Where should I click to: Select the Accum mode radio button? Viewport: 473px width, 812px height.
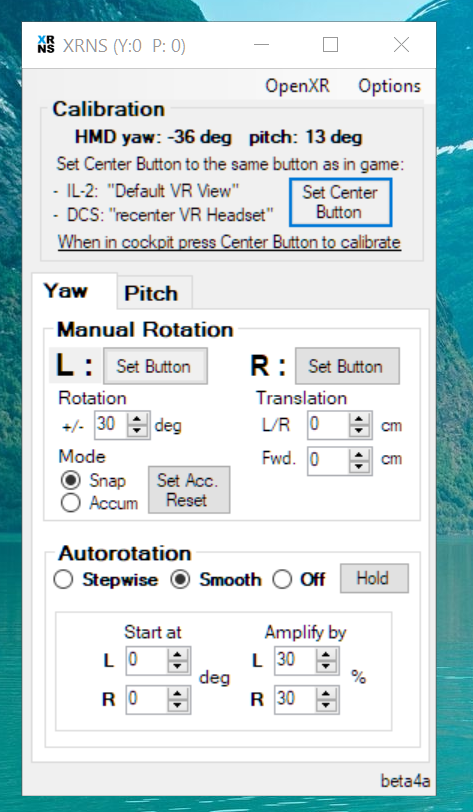[x=70, y=503]
